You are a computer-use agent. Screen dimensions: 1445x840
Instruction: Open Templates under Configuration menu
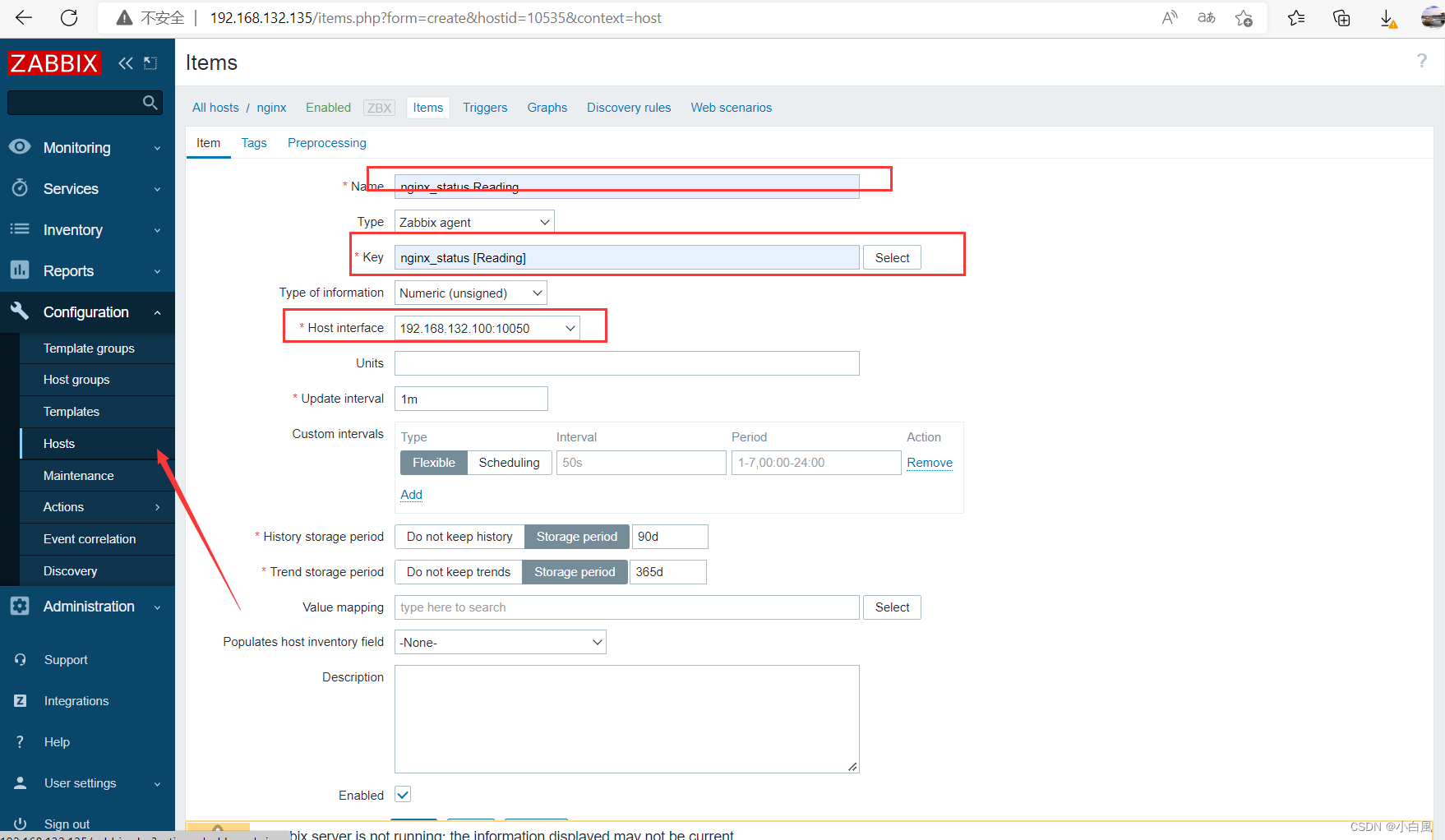97,412
